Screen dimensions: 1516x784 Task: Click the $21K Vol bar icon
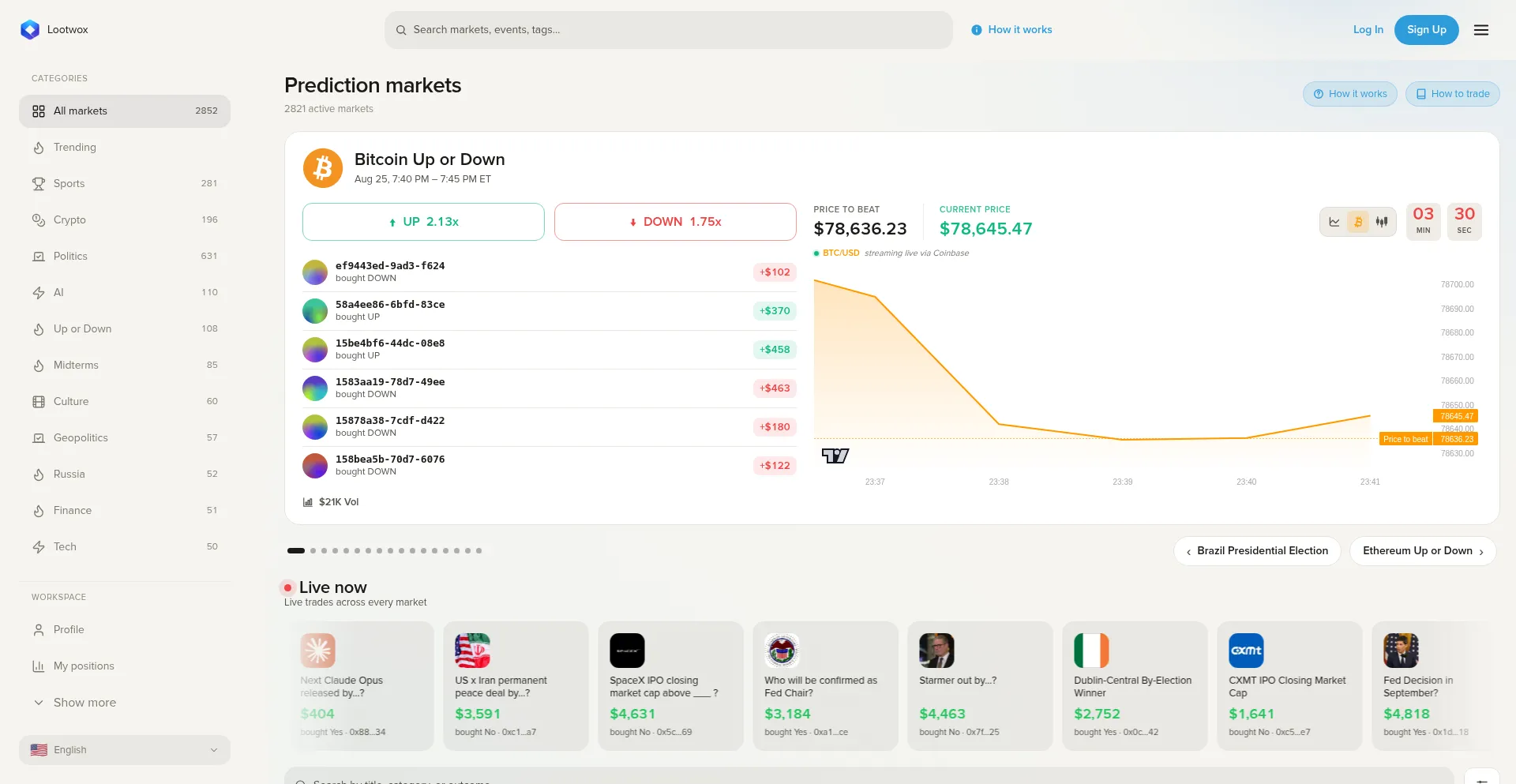(308, 502)
